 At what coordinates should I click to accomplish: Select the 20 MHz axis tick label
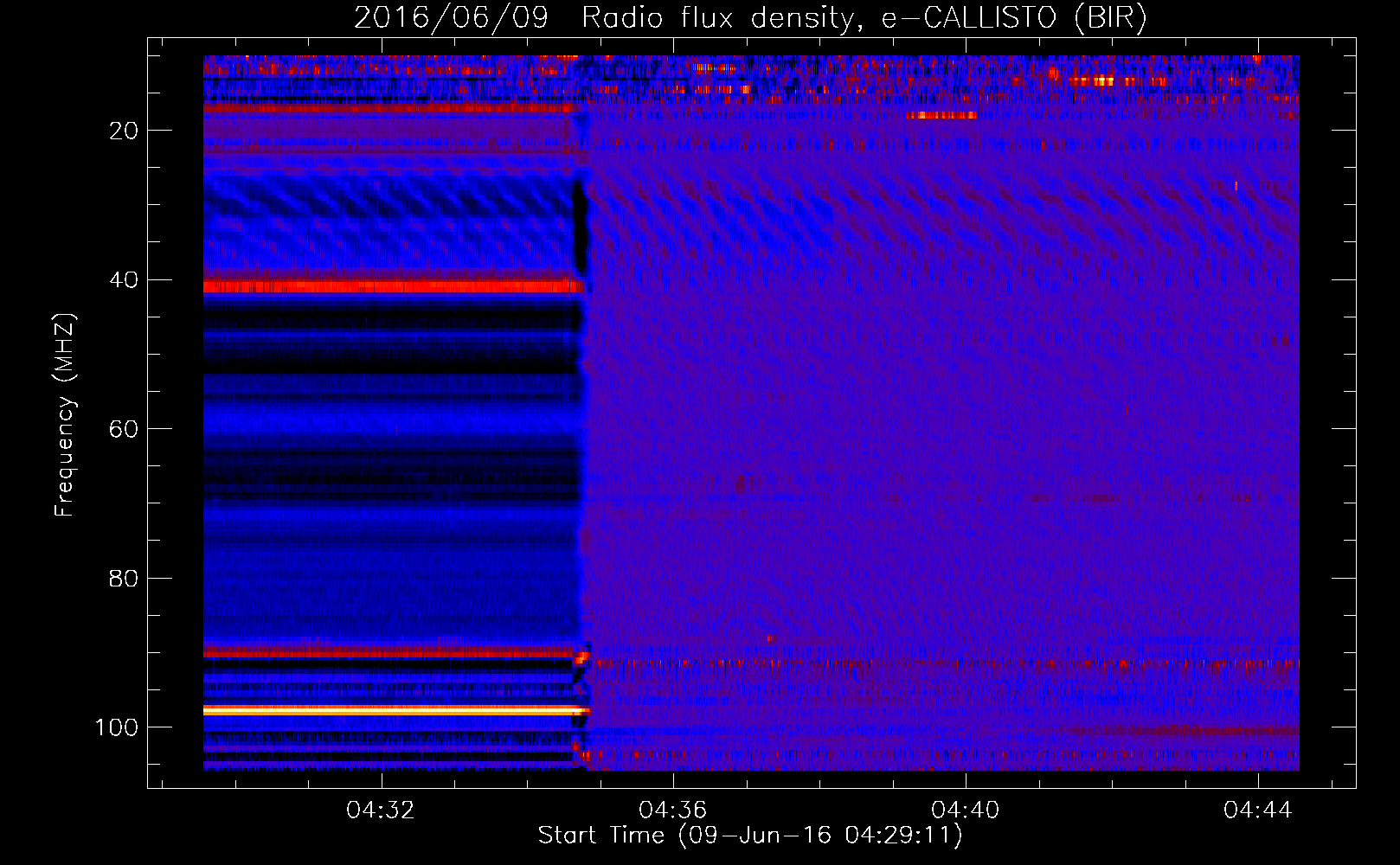point(124,131)
